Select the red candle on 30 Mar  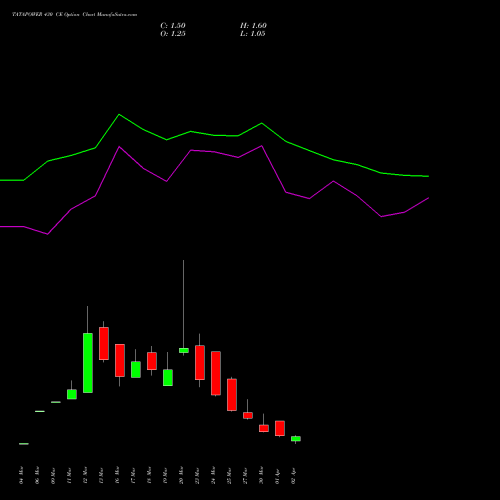(x=264, y=428)
